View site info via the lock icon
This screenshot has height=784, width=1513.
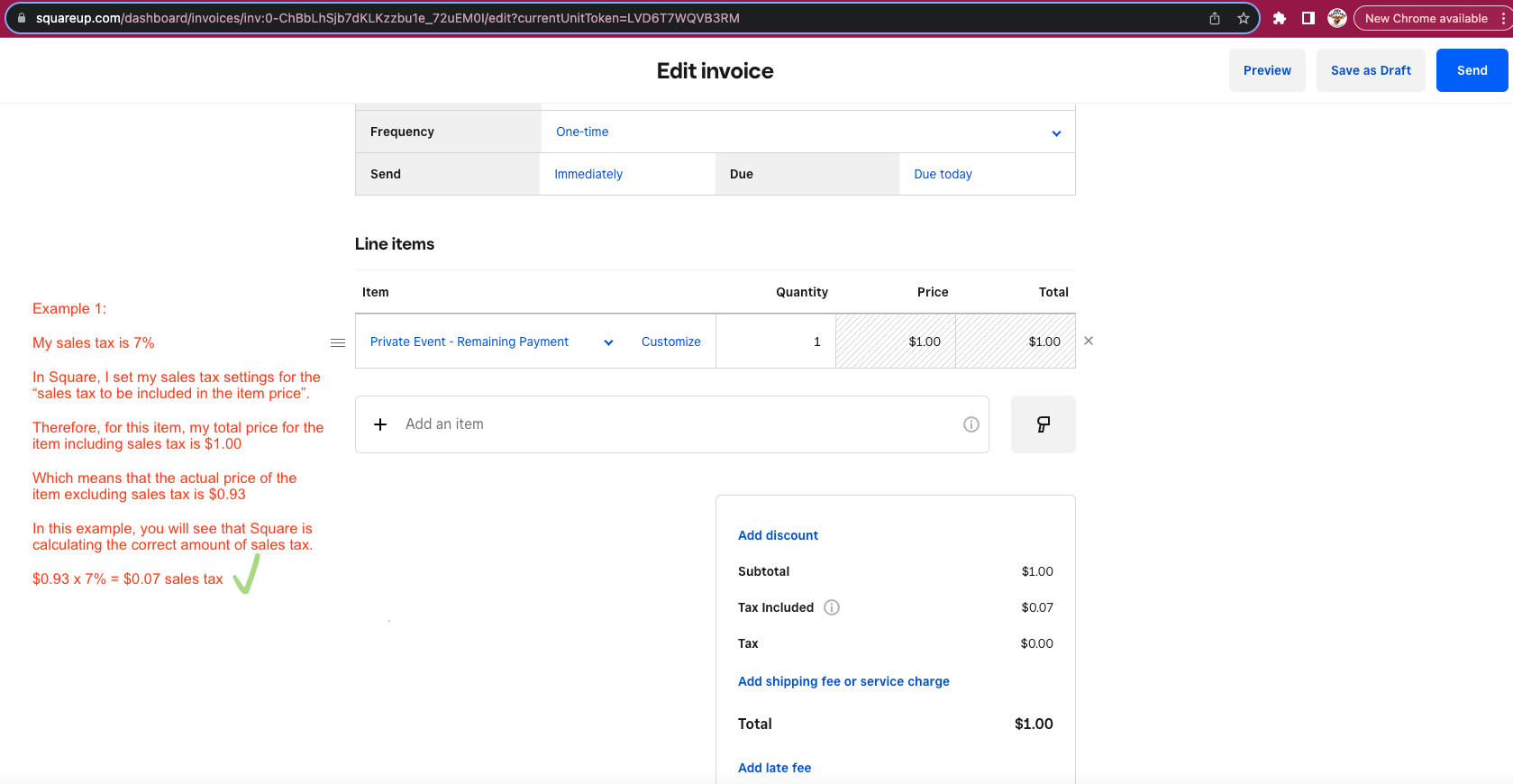coord(22,18)
